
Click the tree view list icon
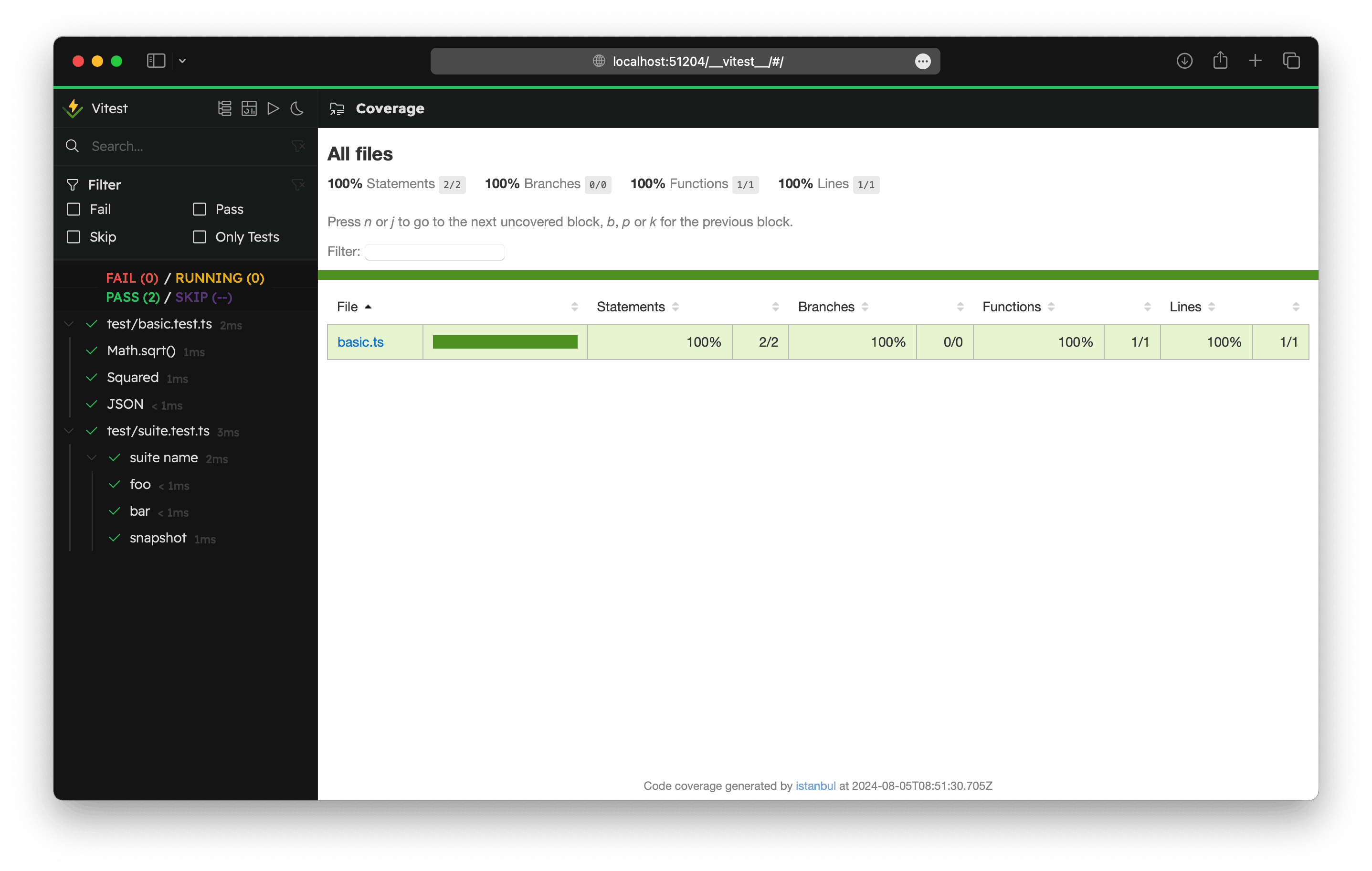tap(224, 108)
